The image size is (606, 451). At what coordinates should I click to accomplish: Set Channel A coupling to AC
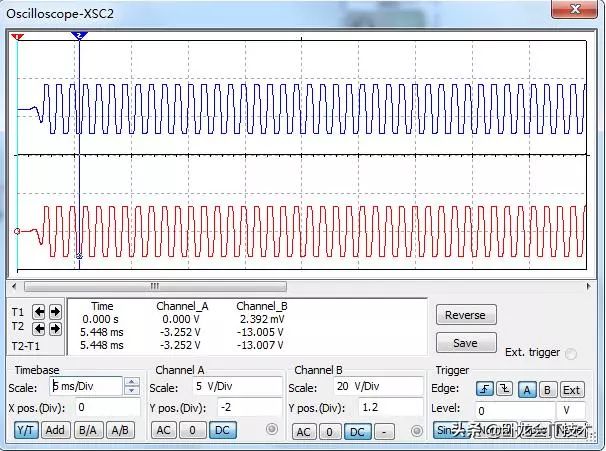[x=163, y=430]
